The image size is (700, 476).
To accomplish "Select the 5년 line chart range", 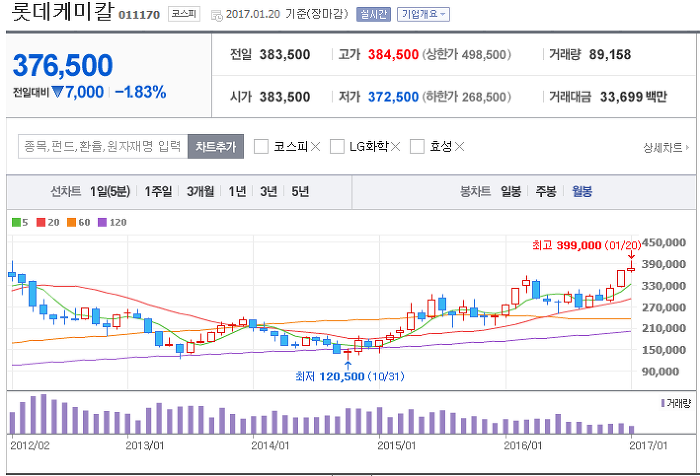I will (300, 192).
